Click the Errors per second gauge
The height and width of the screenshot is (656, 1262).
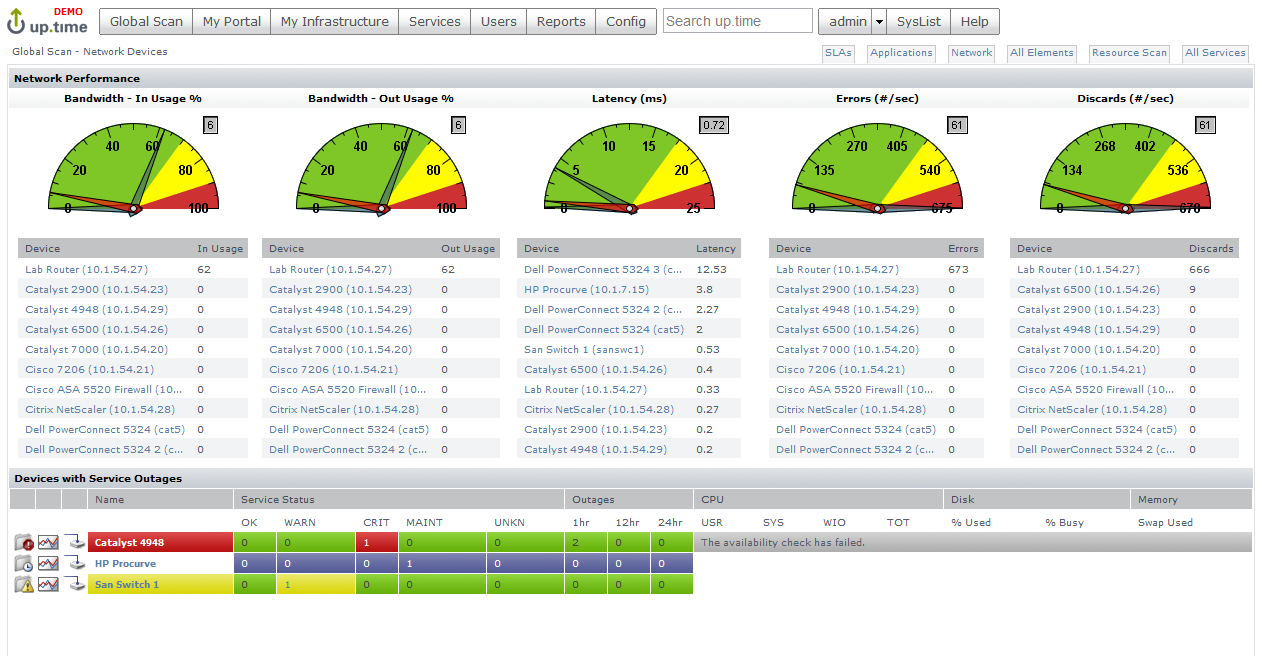coord(877,168)
